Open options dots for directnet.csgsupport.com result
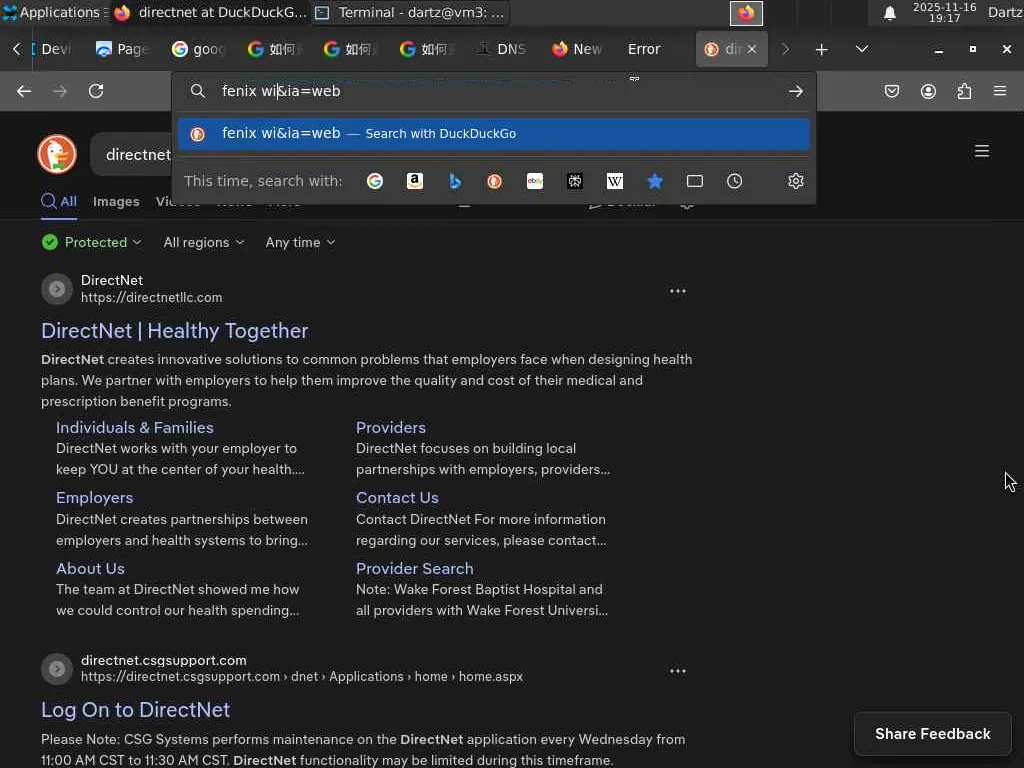Image resolution: width=1024 pixels, height=768 pixels. click(678, 671)
